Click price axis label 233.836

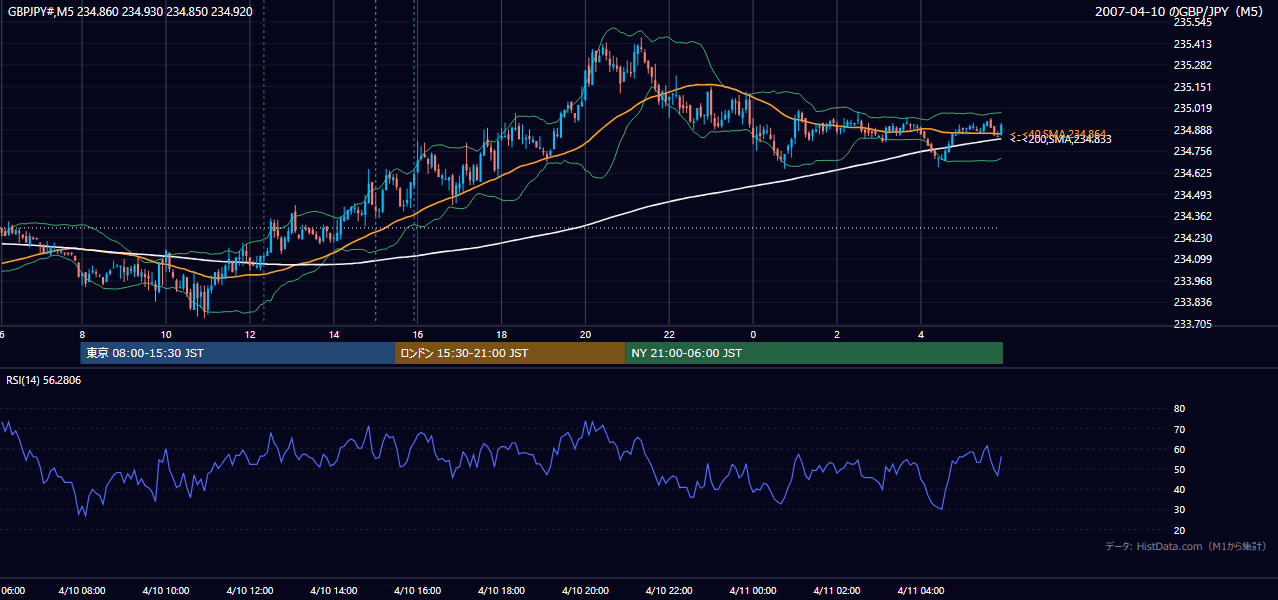[x=1192, y=302]
